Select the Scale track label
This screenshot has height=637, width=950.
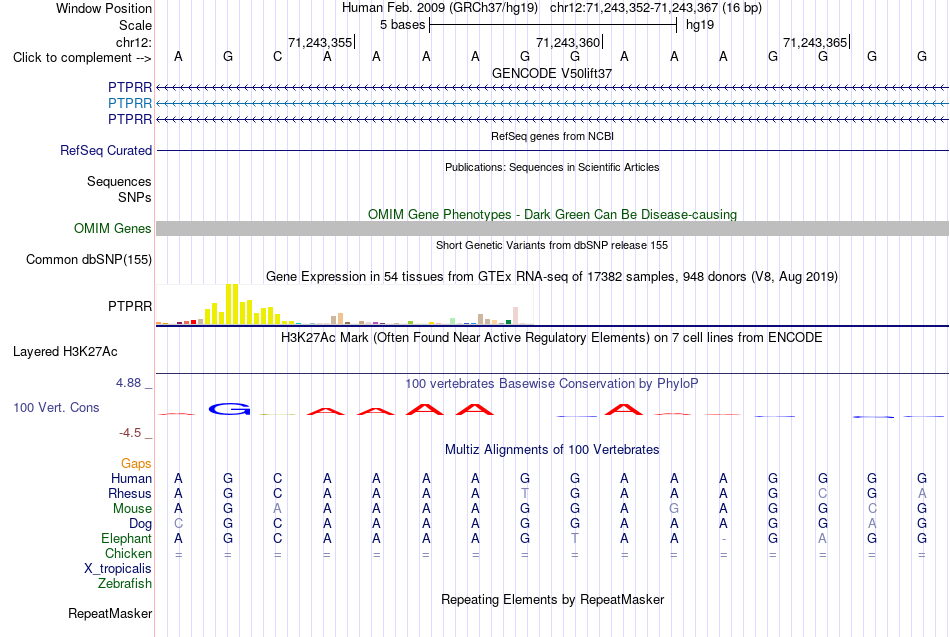pyautogui.click(x=135, y=25)
